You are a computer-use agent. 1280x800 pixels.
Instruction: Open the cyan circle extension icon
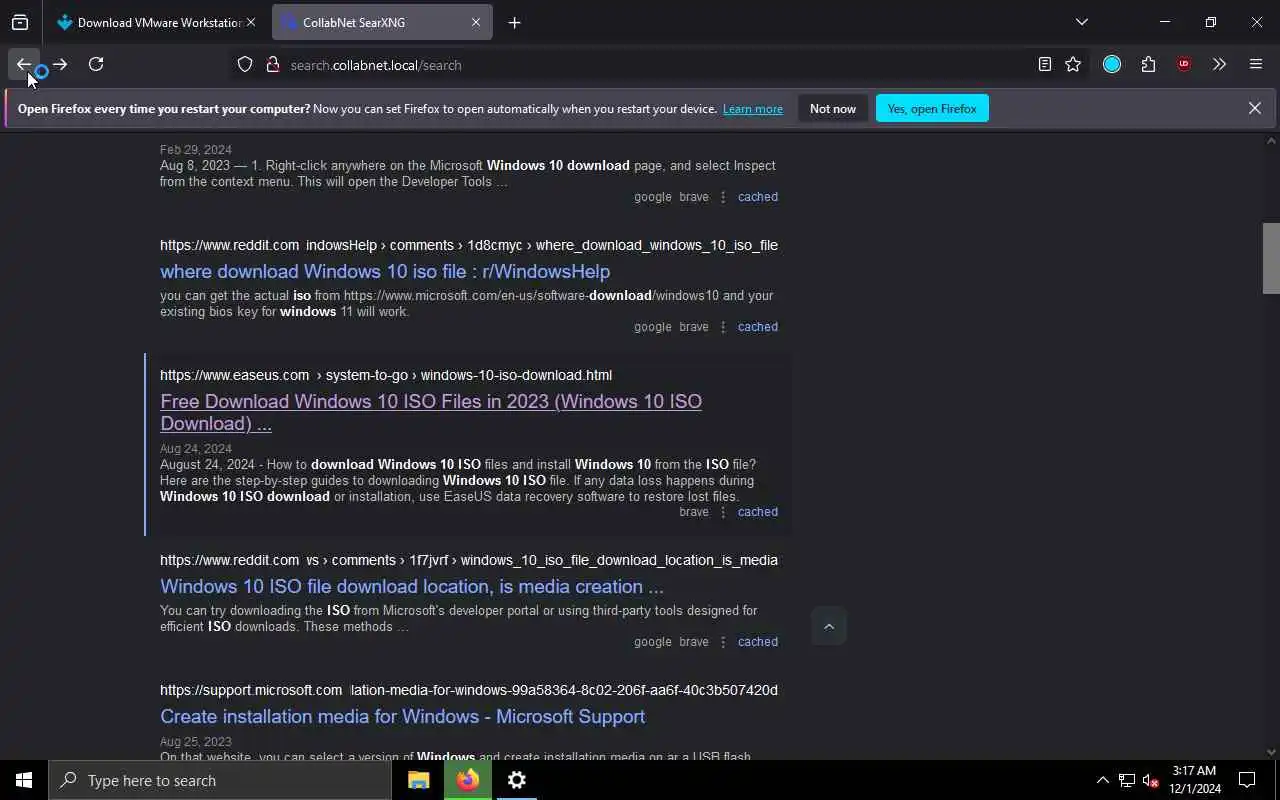(1112, 64)
